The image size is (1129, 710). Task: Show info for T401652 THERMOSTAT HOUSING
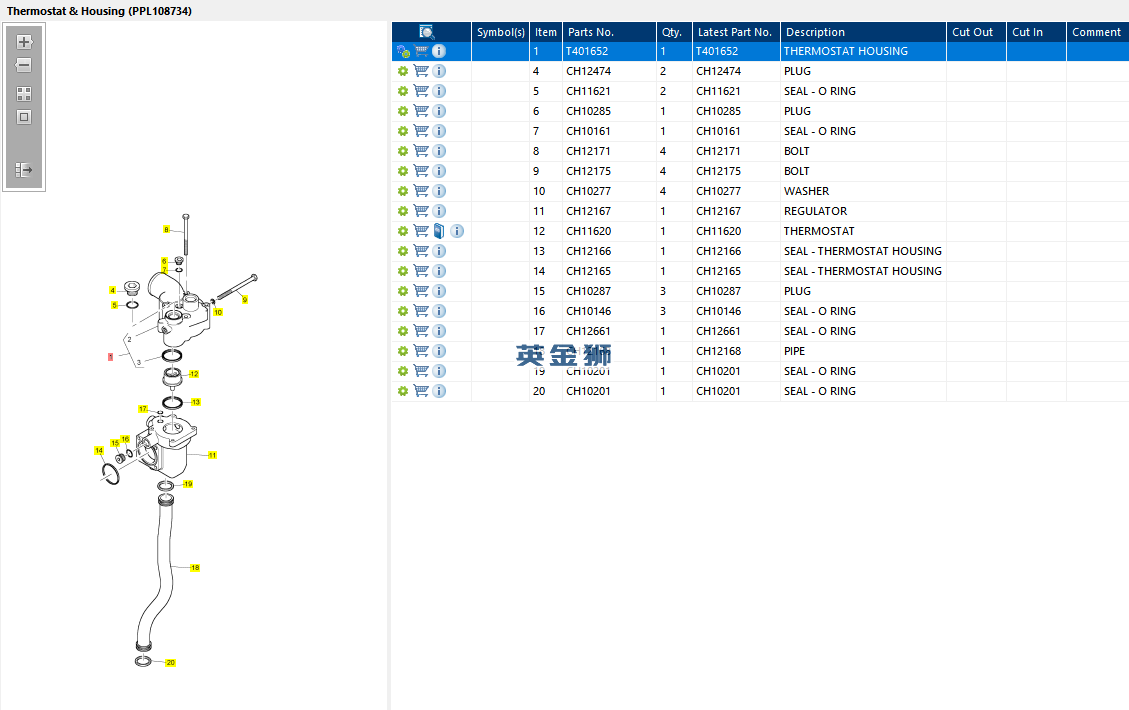tap(439, 51)
